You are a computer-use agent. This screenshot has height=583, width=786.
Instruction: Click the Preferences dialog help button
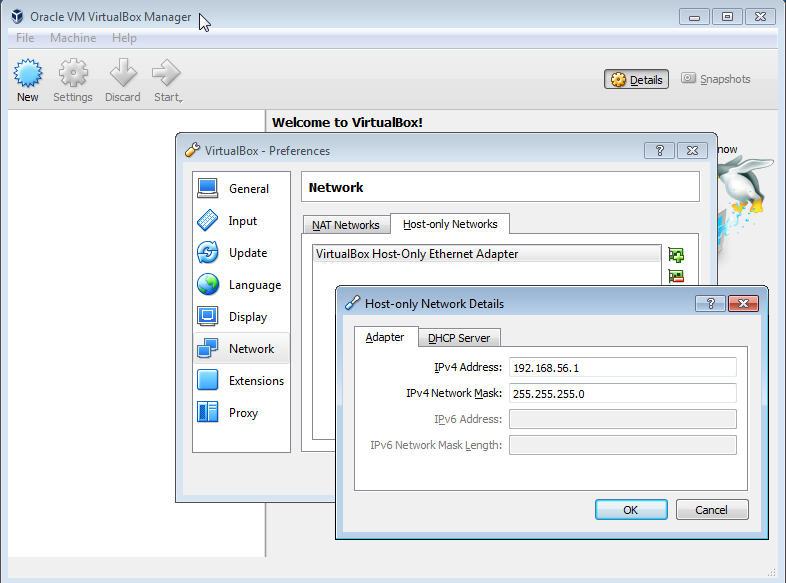click(659, 150)
